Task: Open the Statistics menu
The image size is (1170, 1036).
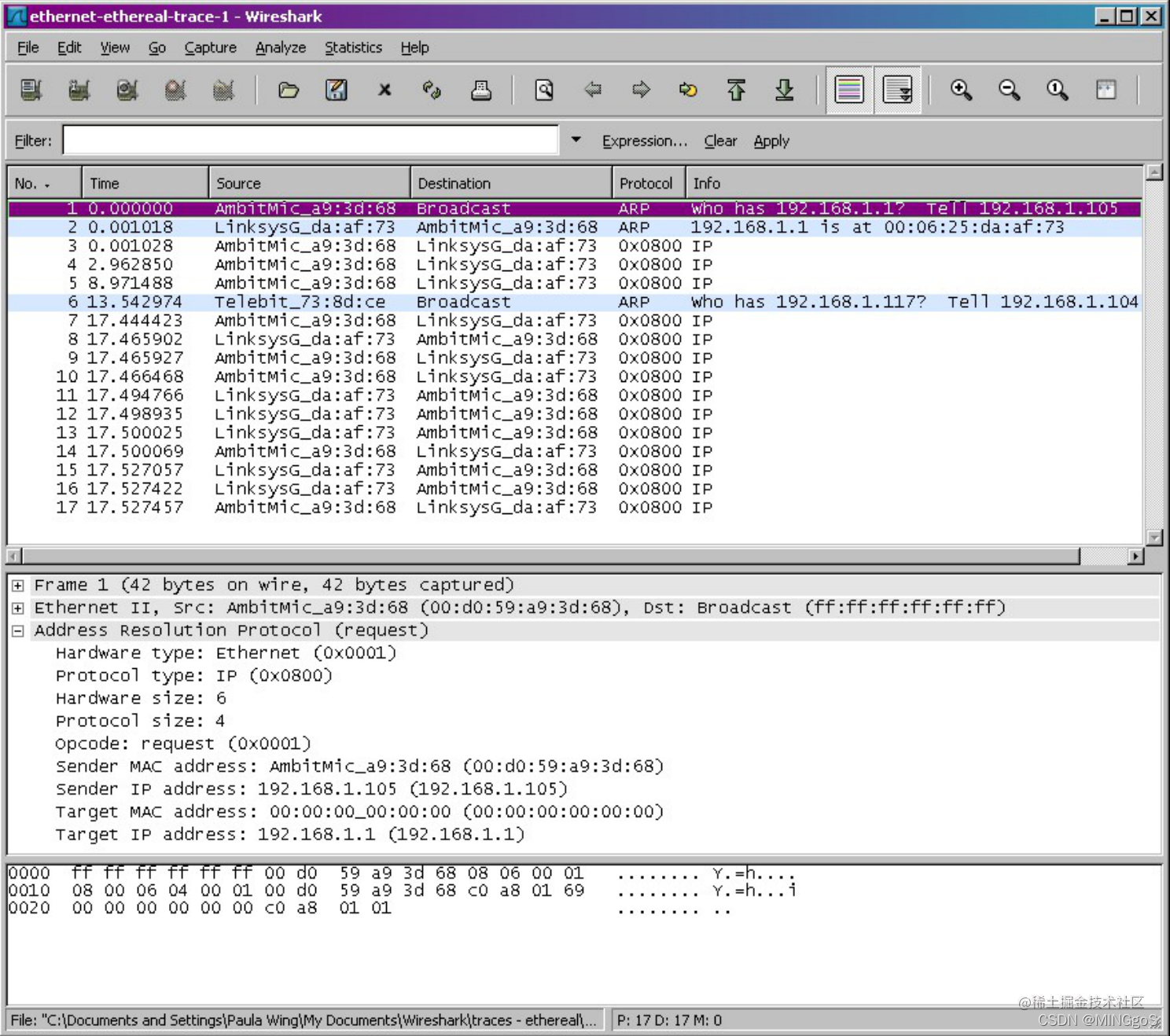Action: click(x=353, y=47)
